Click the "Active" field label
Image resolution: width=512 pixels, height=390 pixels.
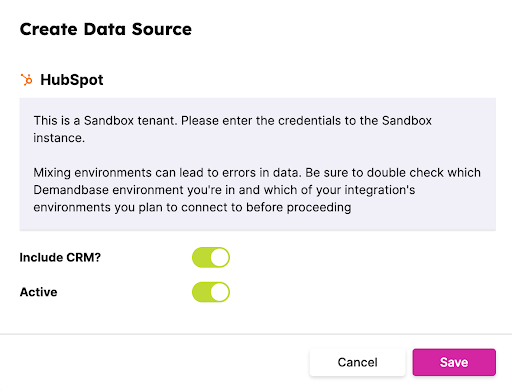point(38,292)
